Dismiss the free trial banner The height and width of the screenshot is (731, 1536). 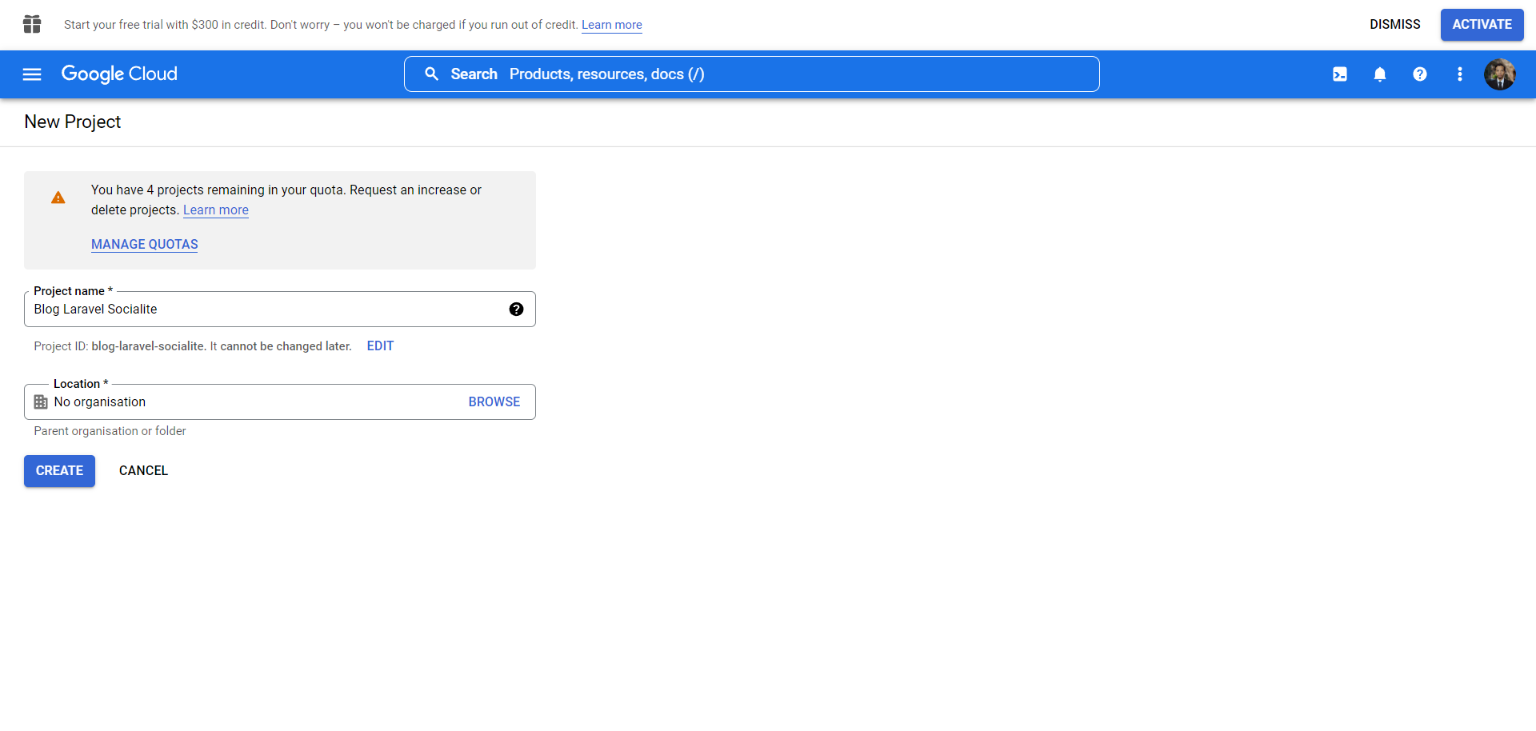pos(1394,25)
